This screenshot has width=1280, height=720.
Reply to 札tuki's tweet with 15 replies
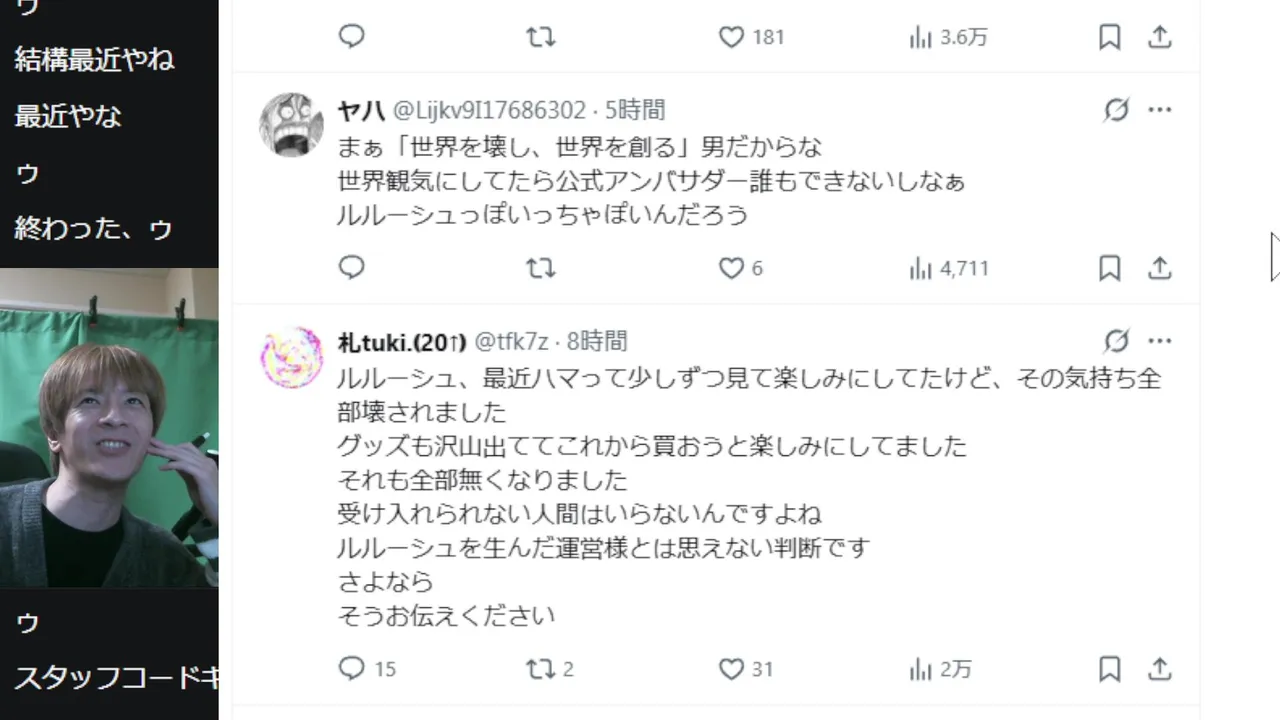pyautogui.click(x=352, y=668)
